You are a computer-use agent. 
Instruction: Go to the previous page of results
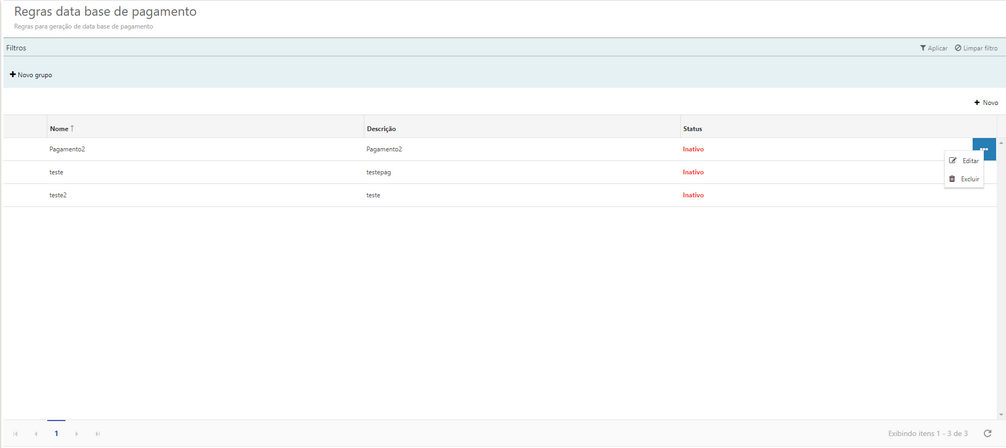(36, 434)
